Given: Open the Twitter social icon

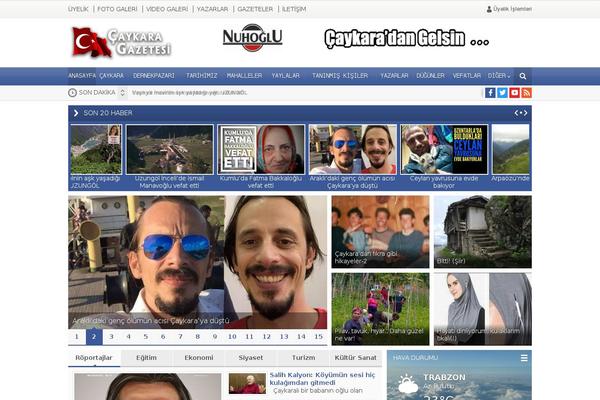Looking at the screenshot, I should click(x=502, y=93).
